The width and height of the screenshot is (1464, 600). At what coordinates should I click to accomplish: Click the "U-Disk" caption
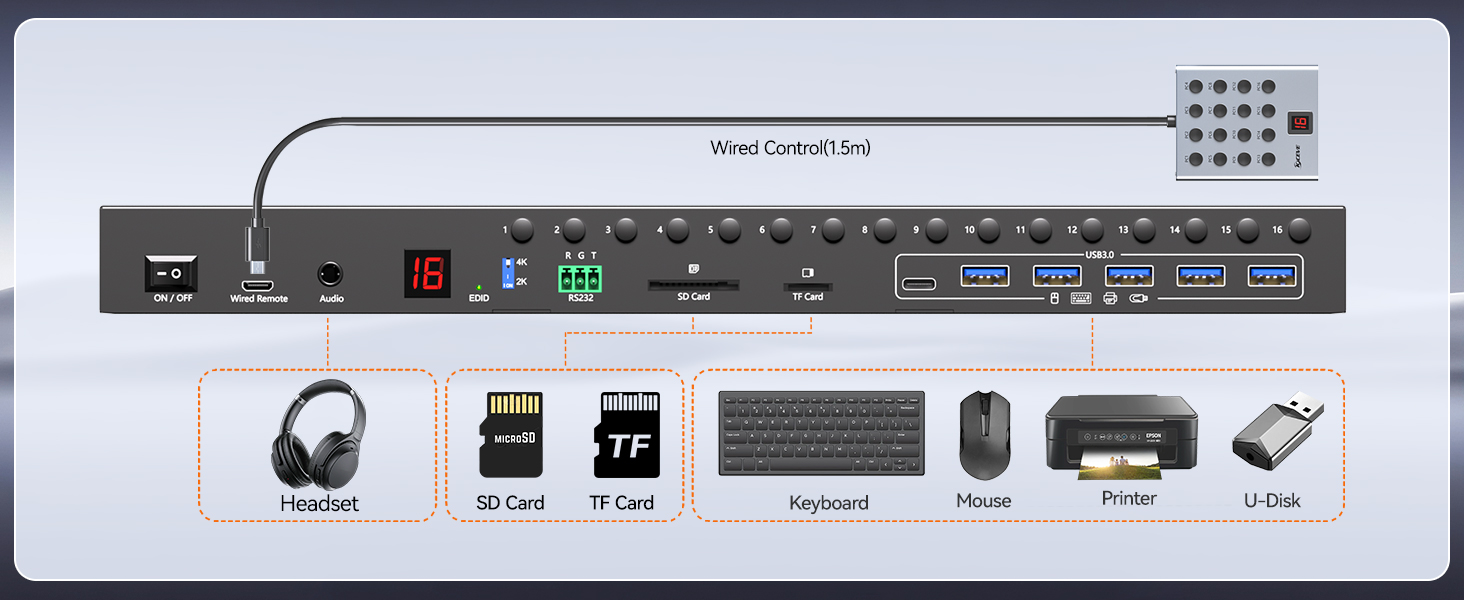[x=1272, y=500]
